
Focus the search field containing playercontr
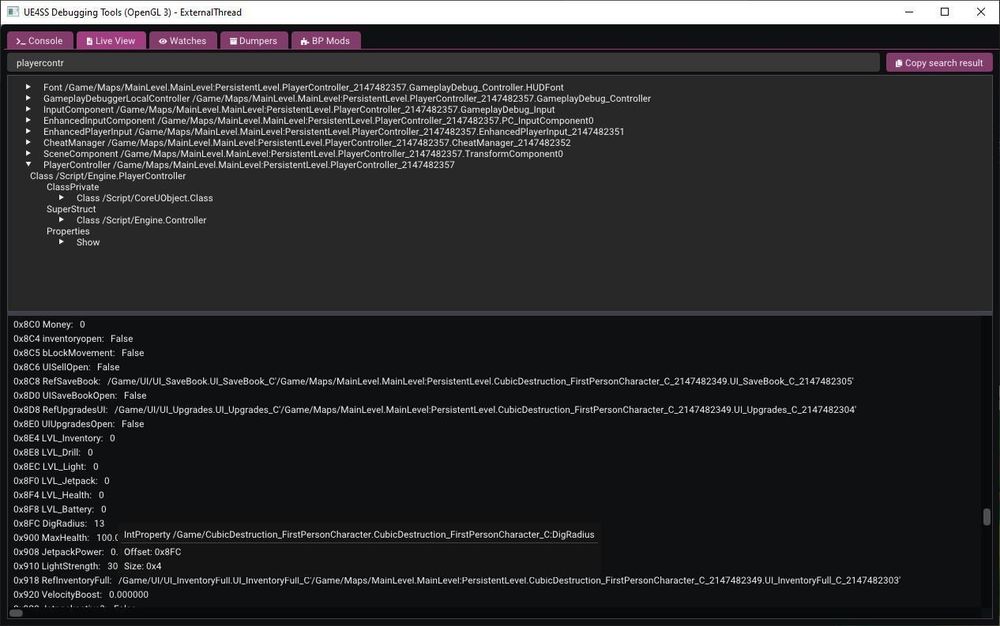pyautogui.click(x=444, y=63)
